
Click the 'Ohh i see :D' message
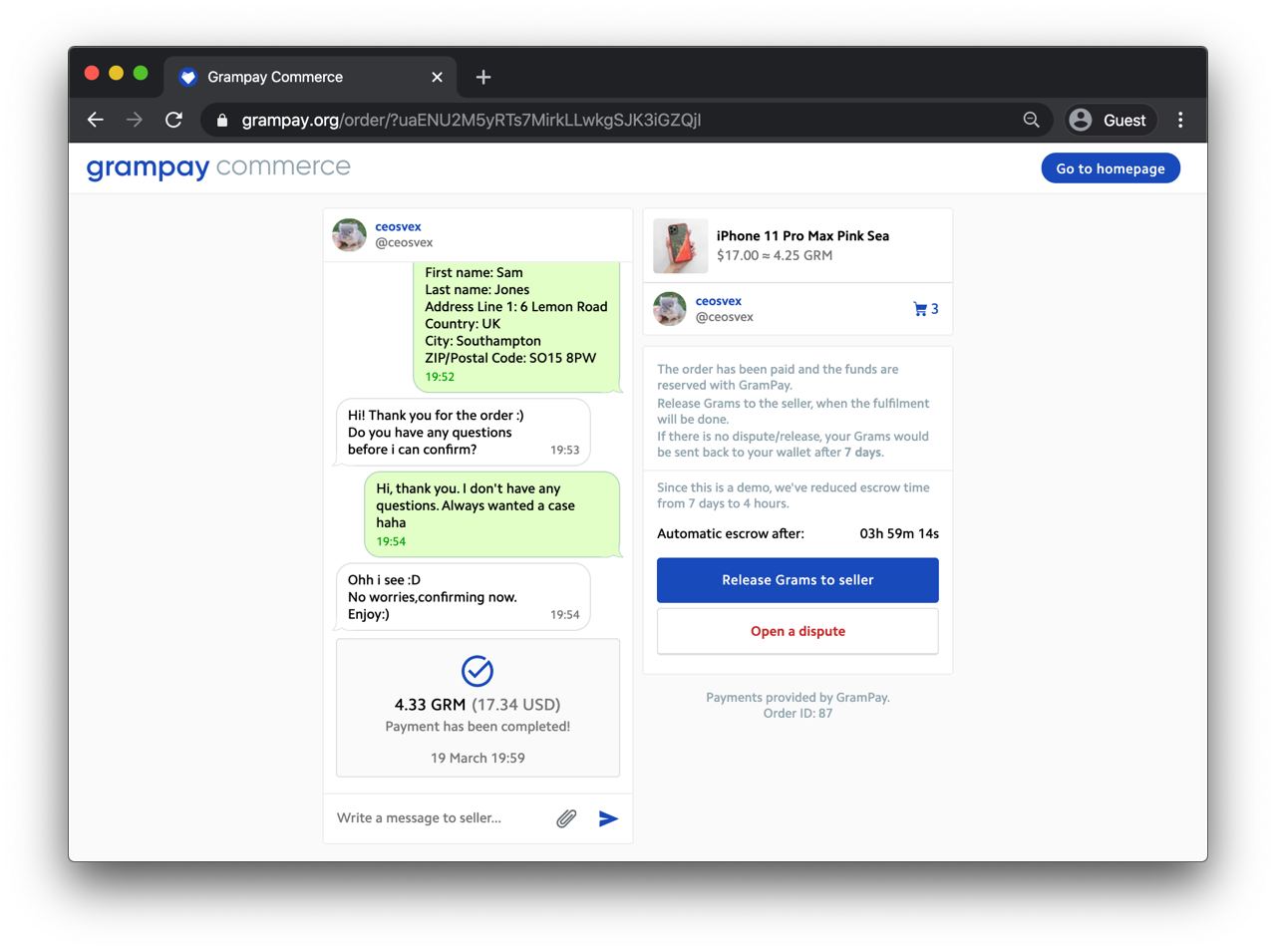464,597
